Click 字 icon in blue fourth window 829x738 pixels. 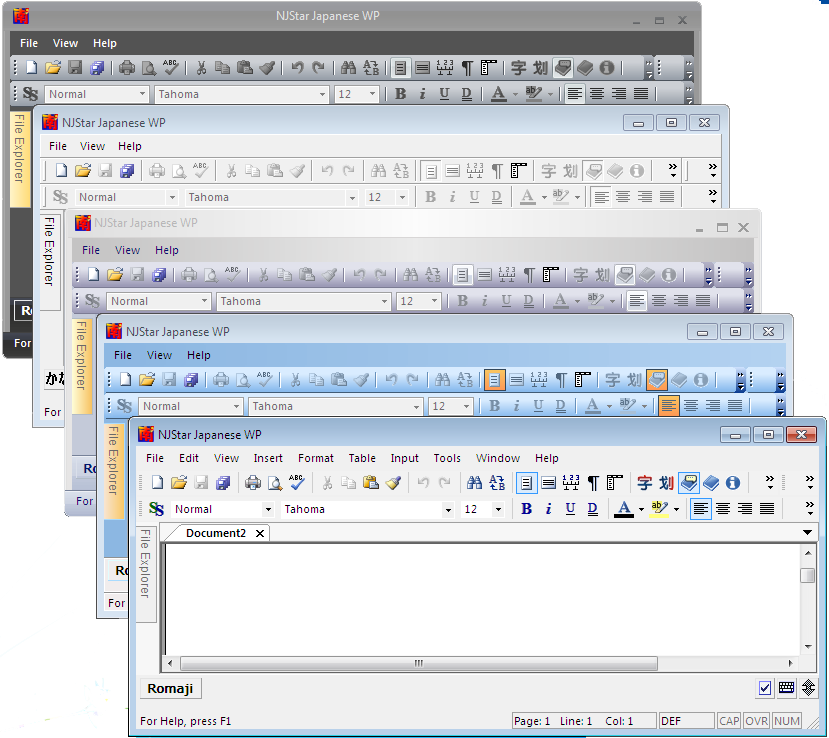pyautogui.click(x=613, y=380)
